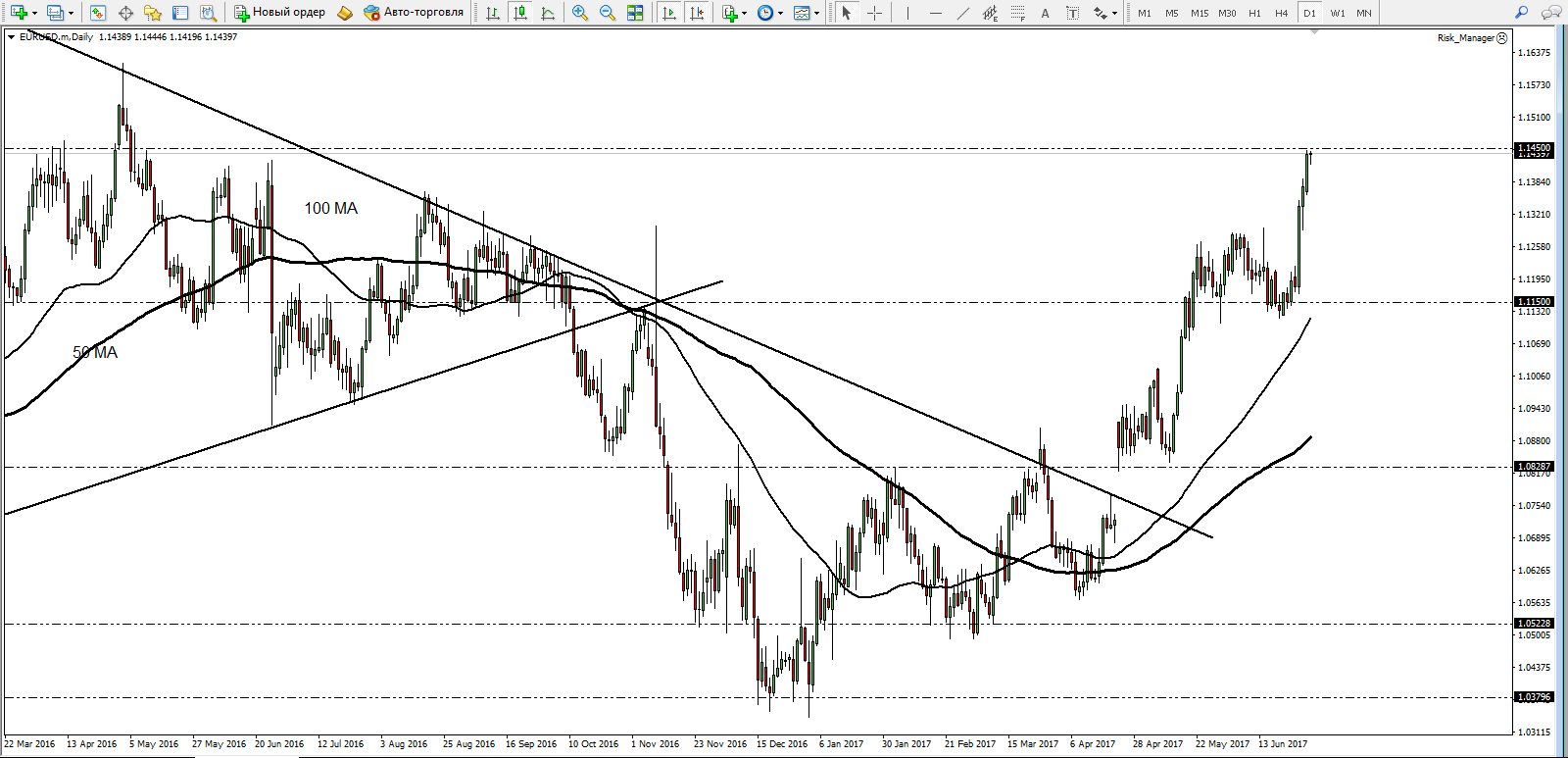Click the add Indicators icon
The height and width of the screenshot is (758, 1568).
coord(729,13)
